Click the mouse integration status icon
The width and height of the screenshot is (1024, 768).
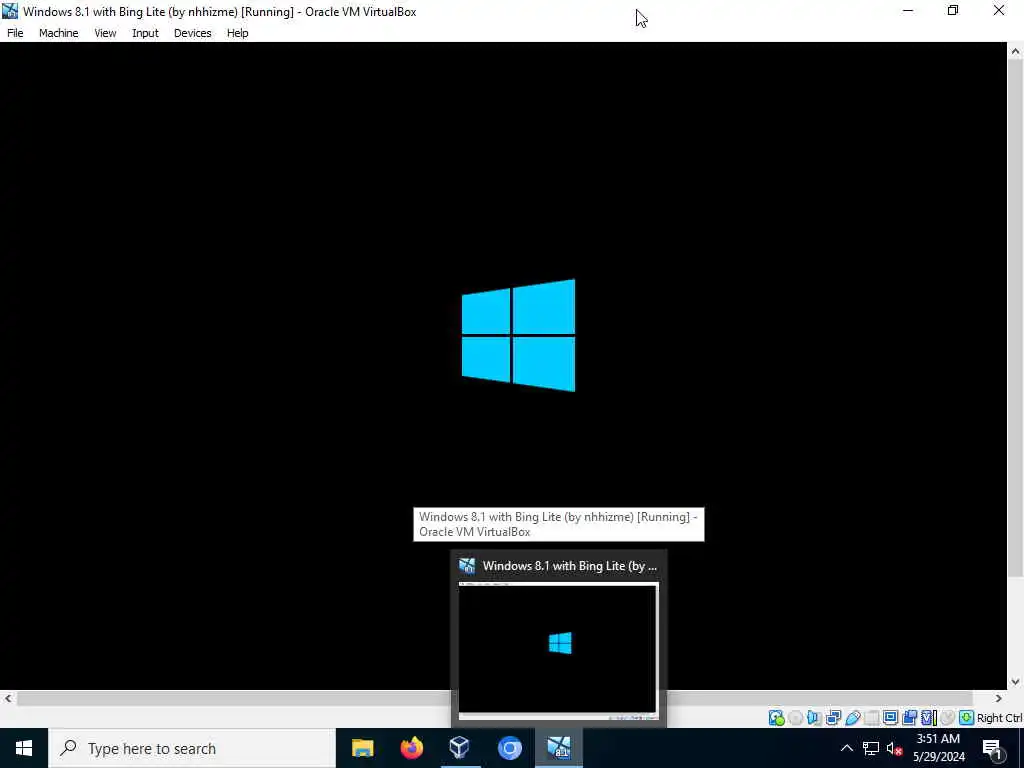click(947, 718)
